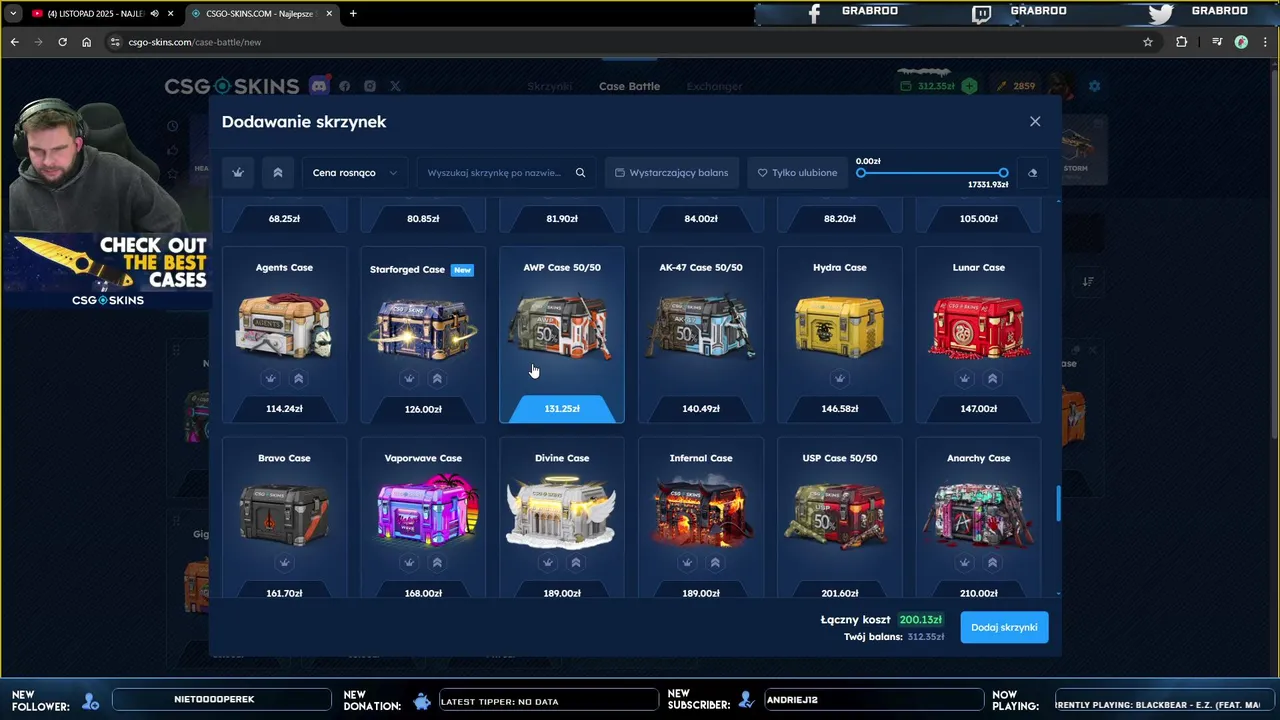Click the minimum price slider handle
Image resolution: width=1280 pixels, height=720 pixels.
[861, 173]
